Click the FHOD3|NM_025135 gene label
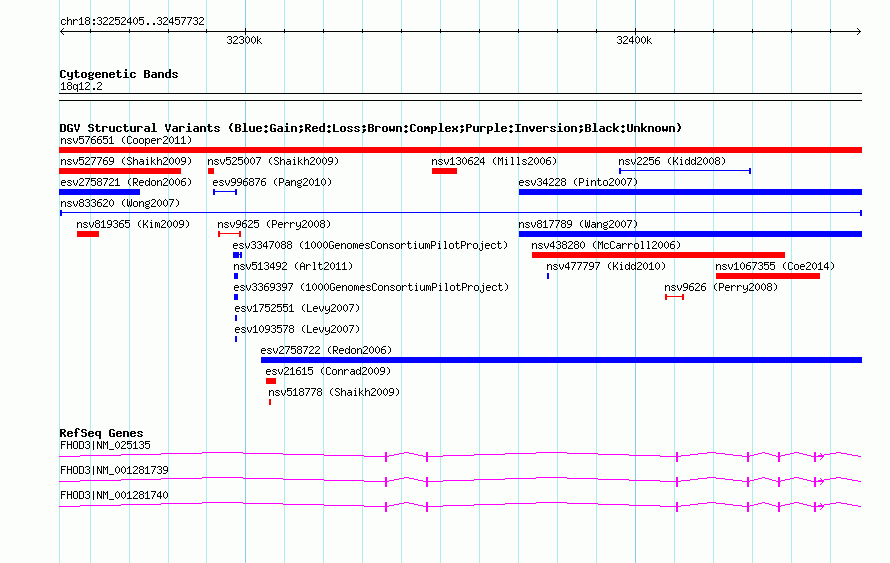 tap(105, 446)
